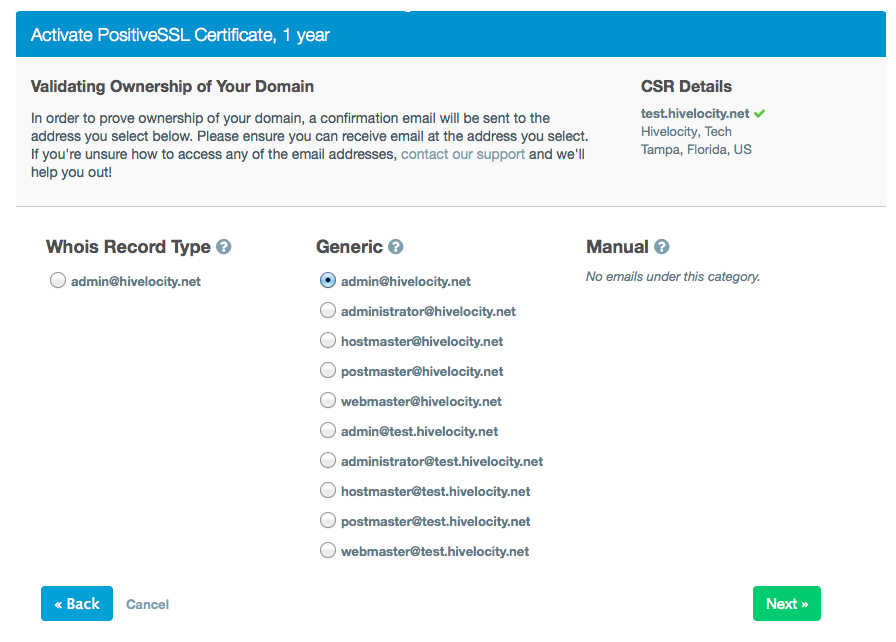
Task: Choose hostmaster@test.hivelocity.net radio option
Action: [x=327, y=491]
